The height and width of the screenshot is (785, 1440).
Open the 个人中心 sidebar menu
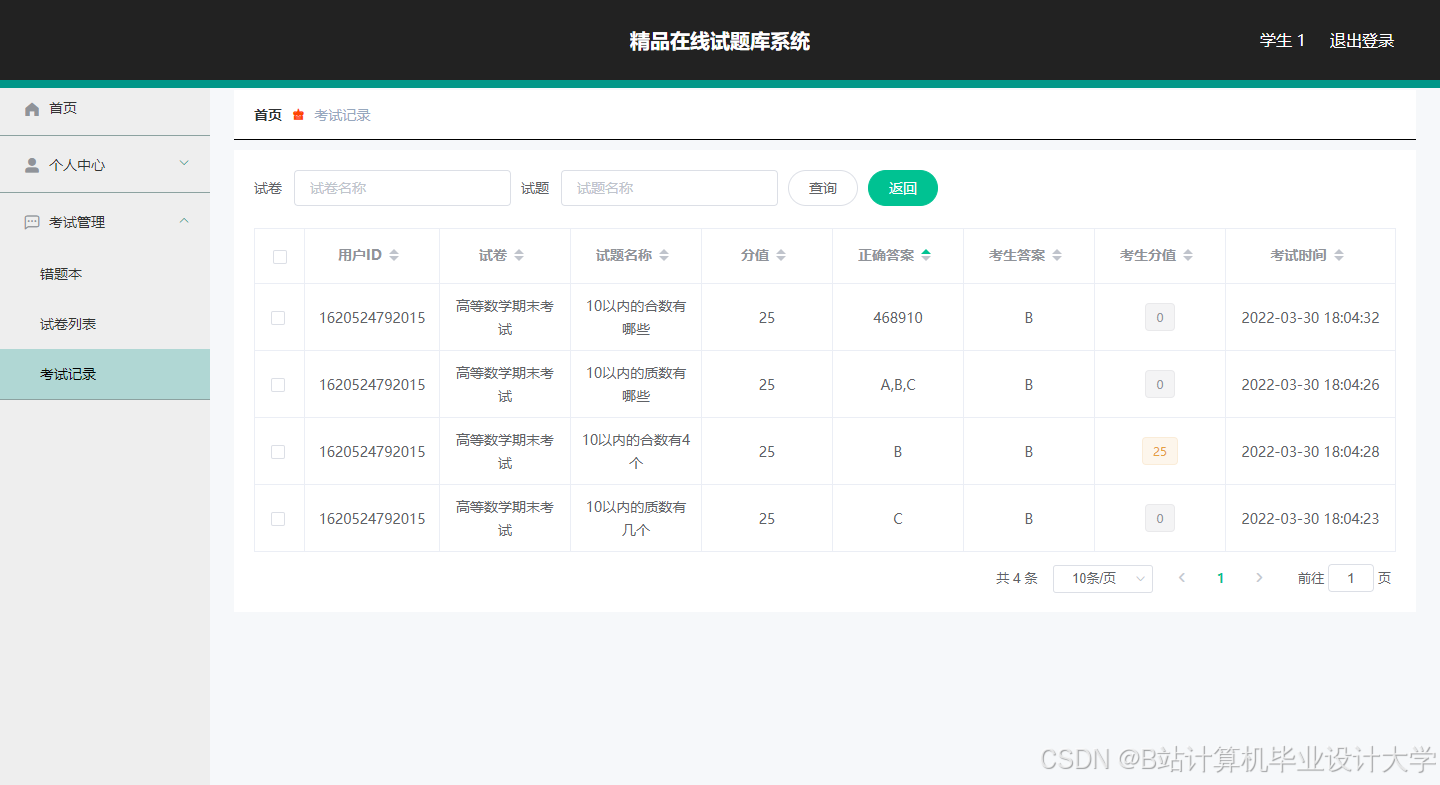pyautogui.click(x=105, y=165)
